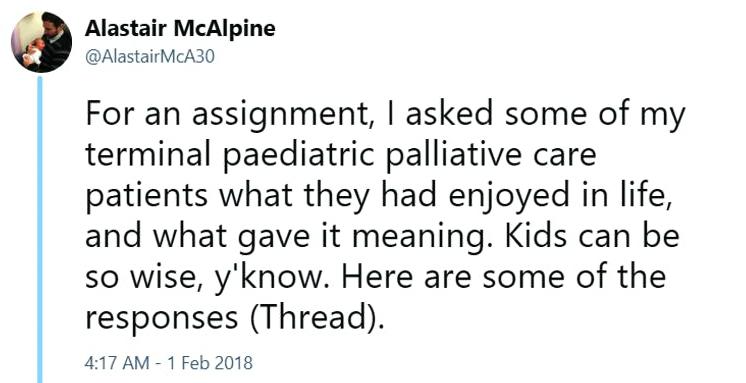Click the words "enjoyed in life"
Viewport: 746px width, 383px height.
click(560, 198)
